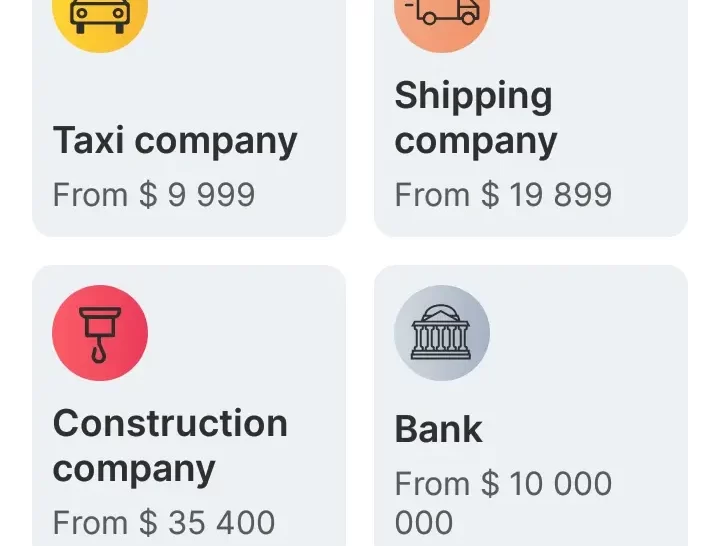Image resolution: width=720 pixels, height=546 pixels.
Task: Click the wrapped '000' line under Bank
Action: [x=424, y=523]
